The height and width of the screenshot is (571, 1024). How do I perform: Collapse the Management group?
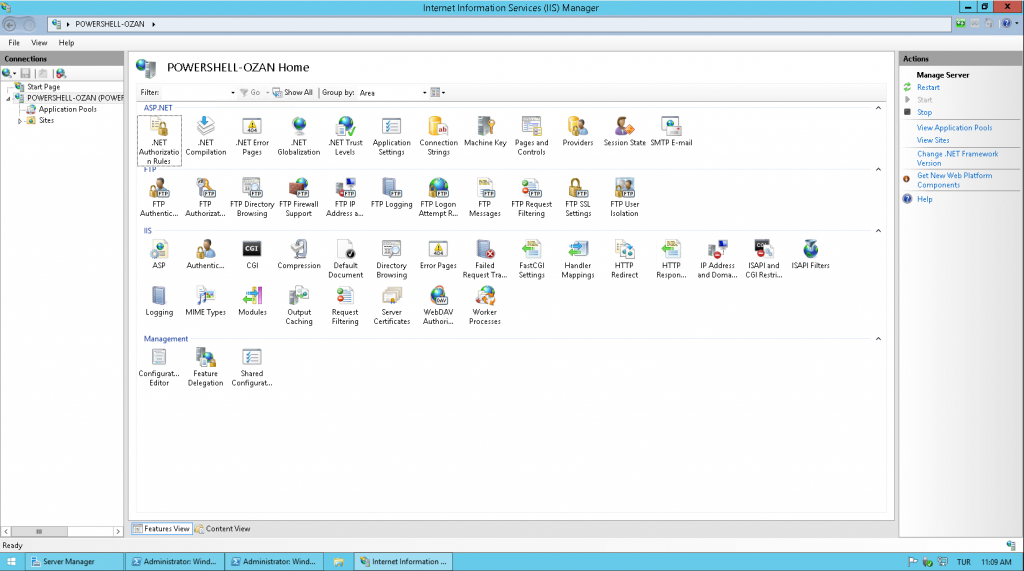(x=878, y=338)
